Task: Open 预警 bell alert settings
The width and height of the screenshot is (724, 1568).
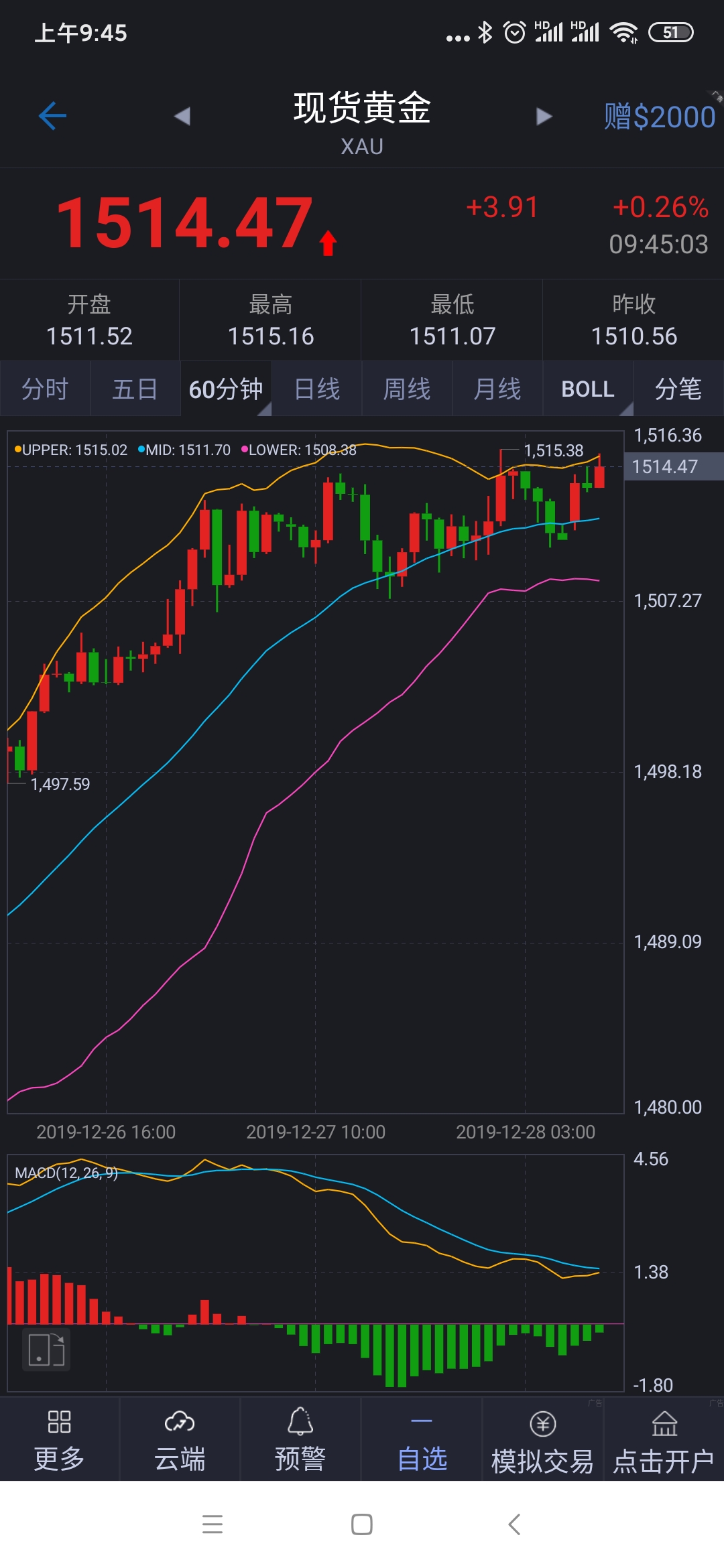Action: [x=300, y=1439]
